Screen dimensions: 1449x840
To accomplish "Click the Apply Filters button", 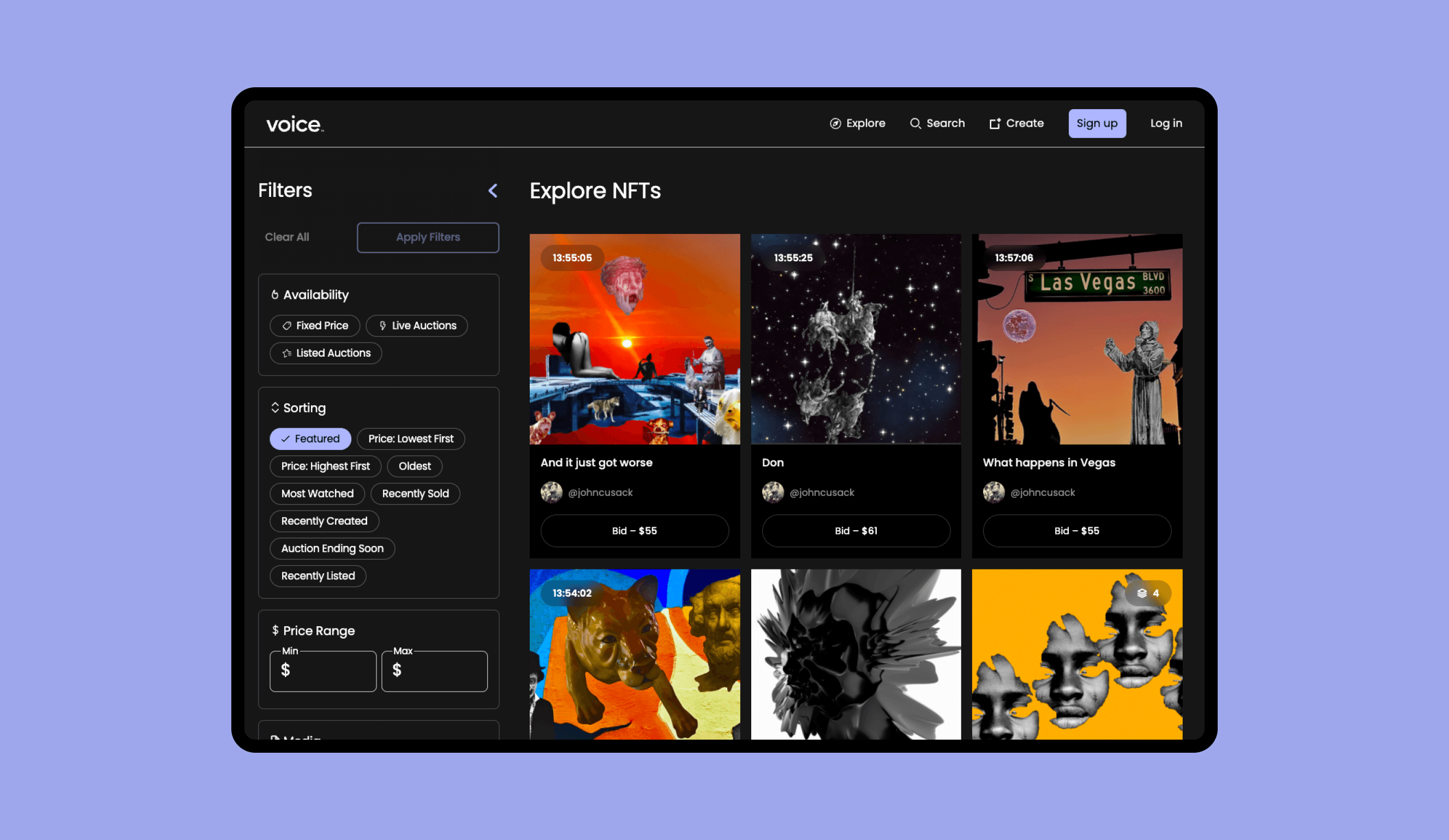I will click(x=427, y=237).
